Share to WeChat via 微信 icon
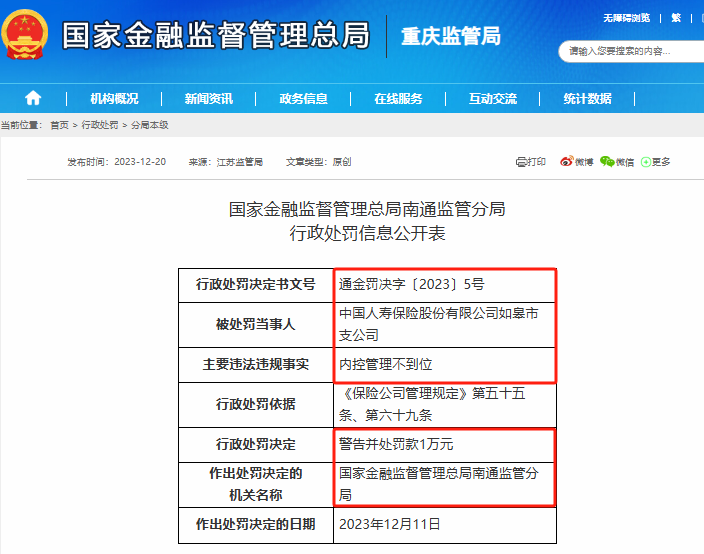The width and height of the screenshot is (704, 554). [617, 162]
